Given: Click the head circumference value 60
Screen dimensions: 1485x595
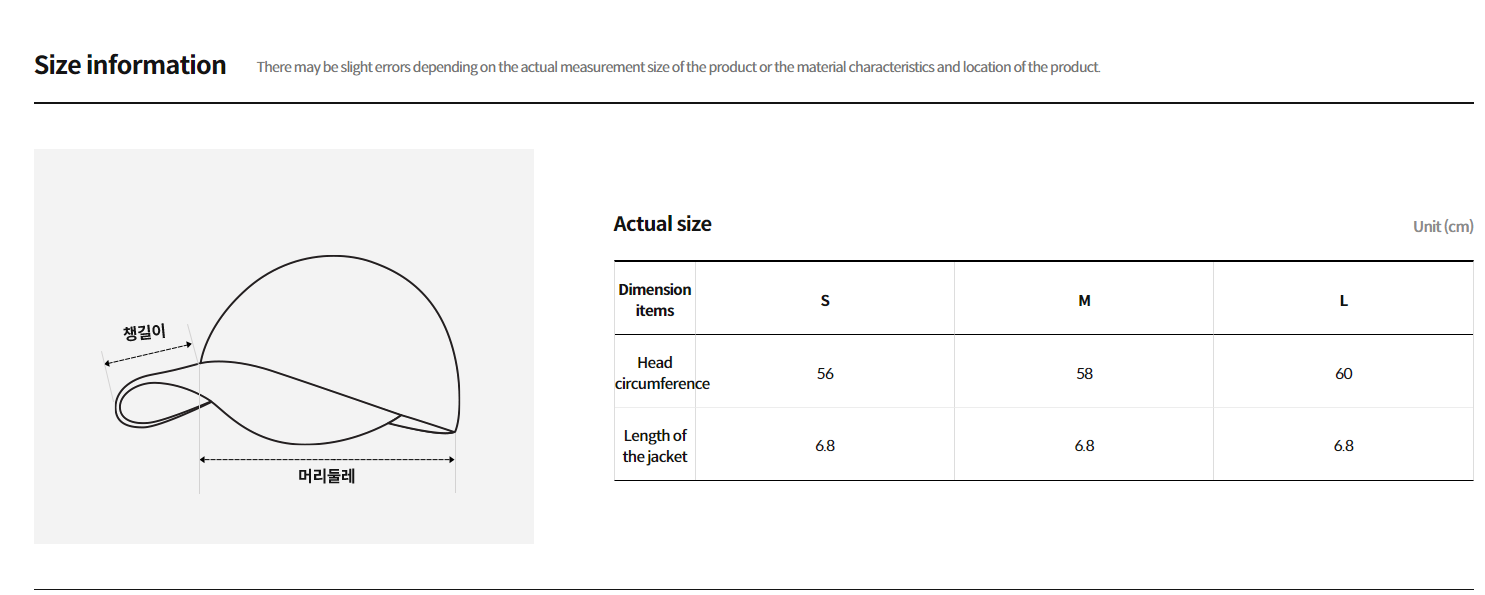Looking at the screenshot, I should coord(1343,373).
